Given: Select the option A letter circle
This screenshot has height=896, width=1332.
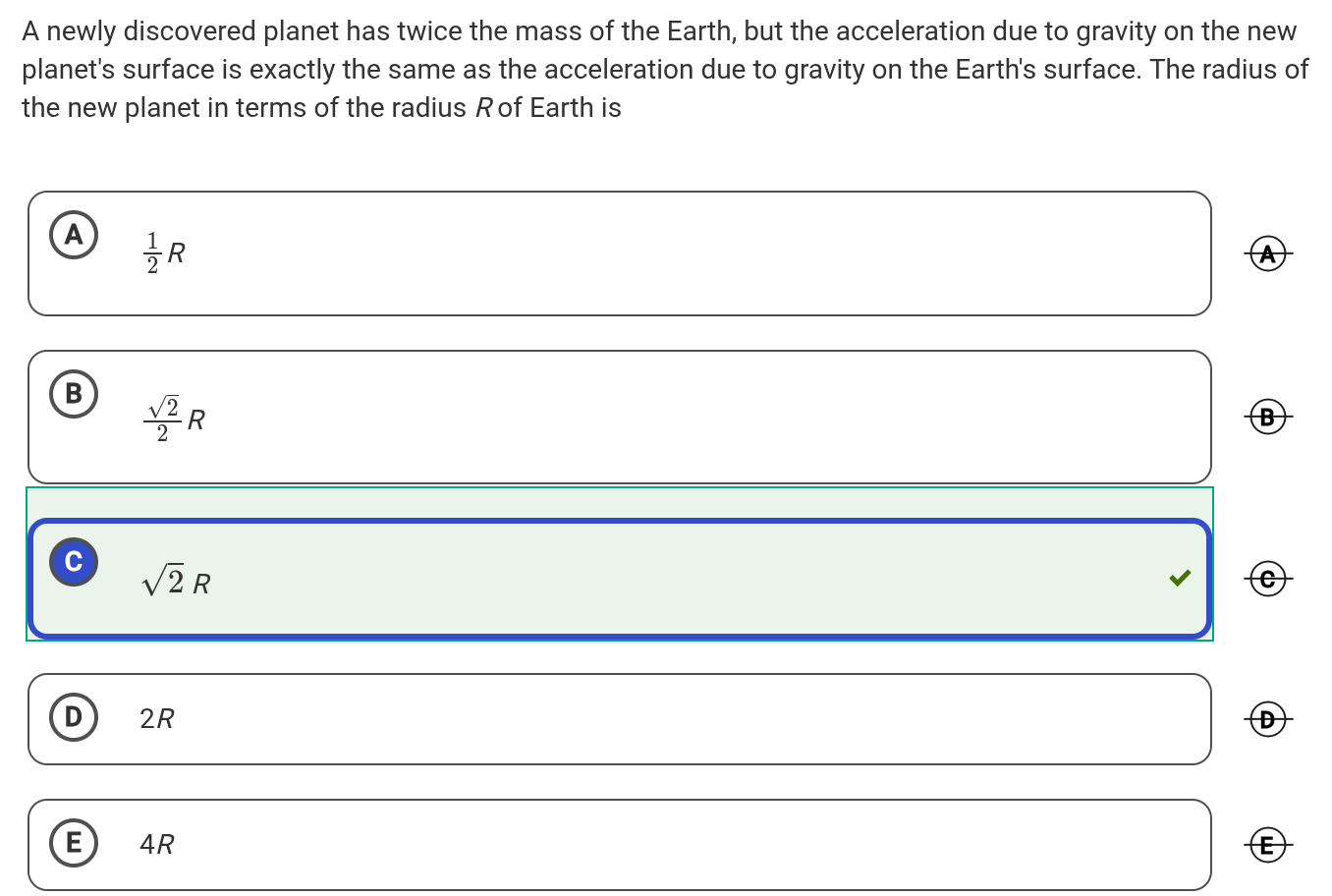Looking at the screenshot, I should click(x=74, y=235).
